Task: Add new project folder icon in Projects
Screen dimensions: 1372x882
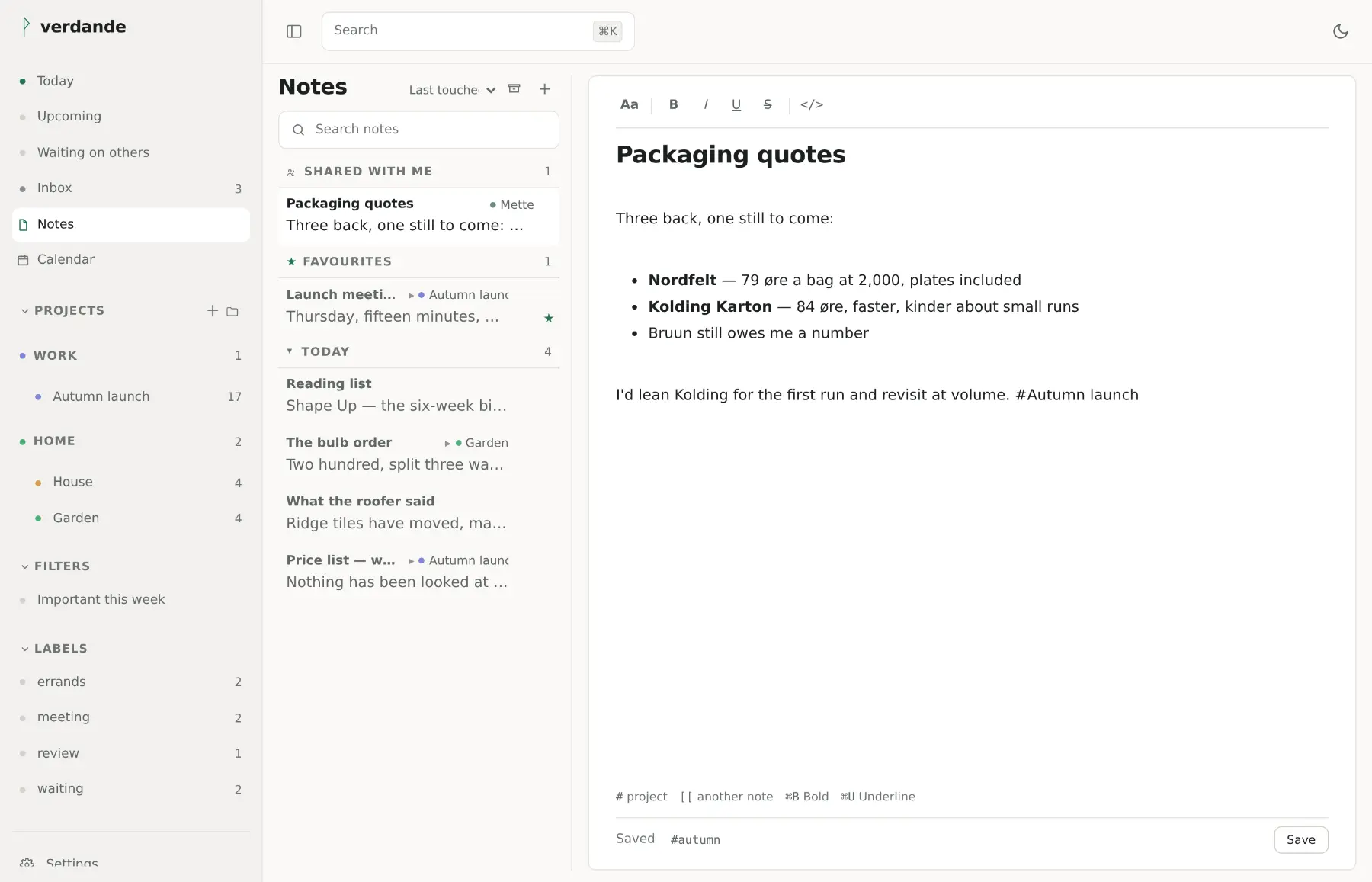Action: tap(232, 311)
